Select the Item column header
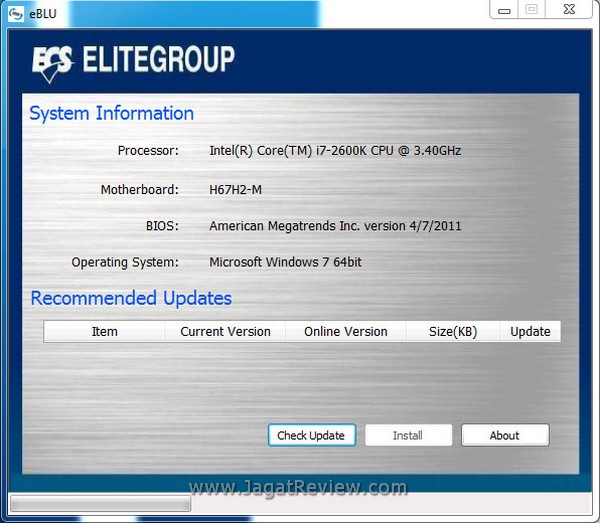The image size is (600, 523). pyautogui.click(x=104, y=331)
